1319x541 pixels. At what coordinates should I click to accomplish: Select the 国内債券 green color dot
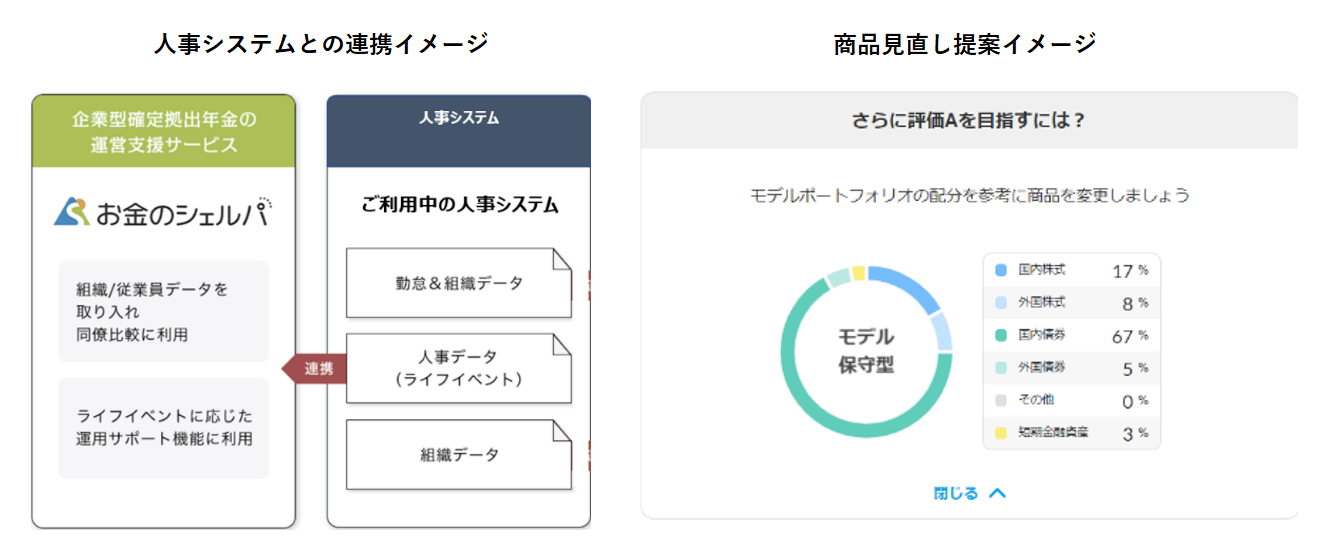(1000, 335)
